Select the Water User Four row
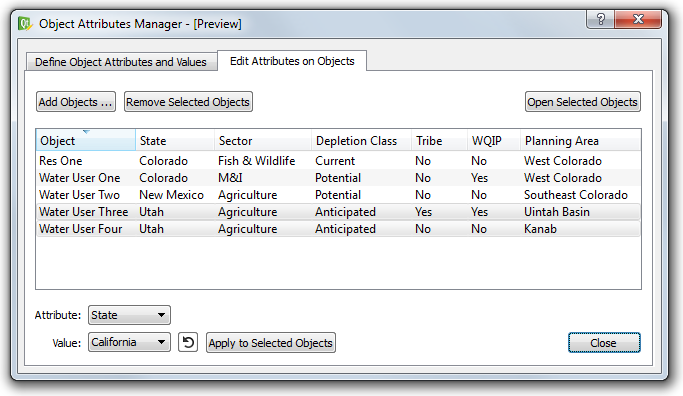The width and height of the screenshot is (683, 396). point(338,229)
